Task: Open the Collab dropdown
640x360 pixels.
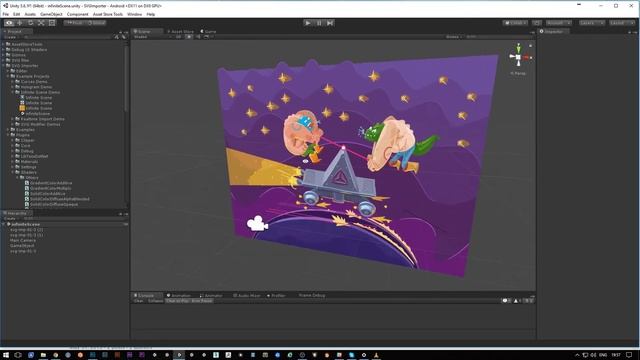Action: coord(515,23)
